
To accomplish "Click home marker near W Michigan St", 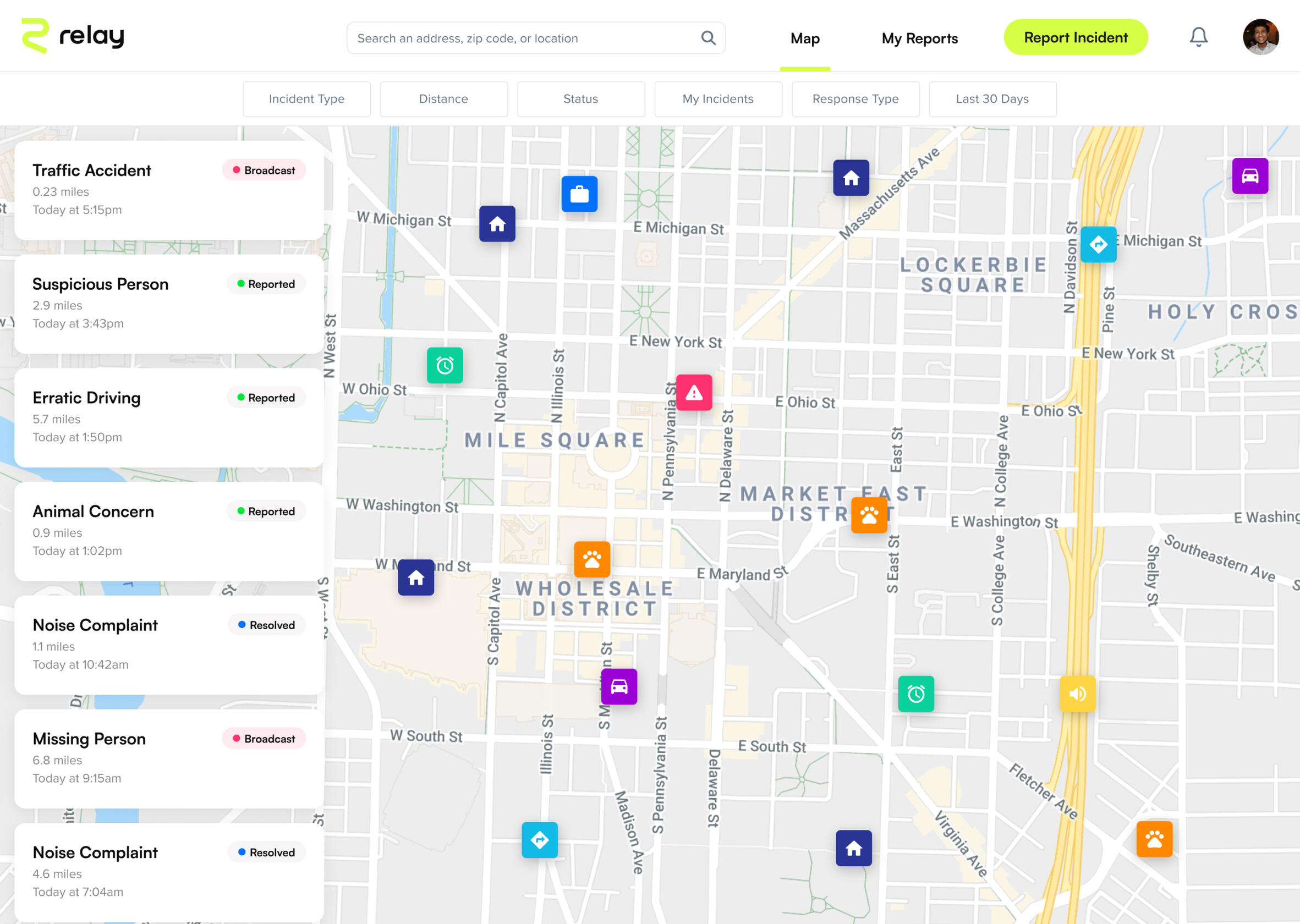I will click(497, 224).
